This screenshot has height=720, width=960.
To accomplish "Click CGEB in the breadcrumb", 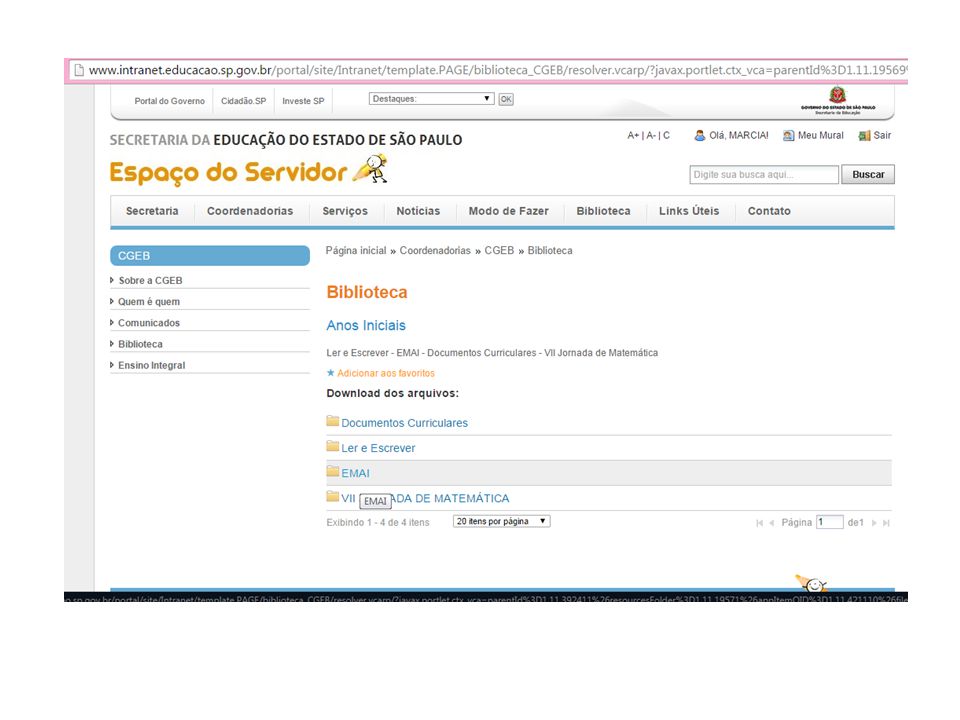I will (499, 250).
